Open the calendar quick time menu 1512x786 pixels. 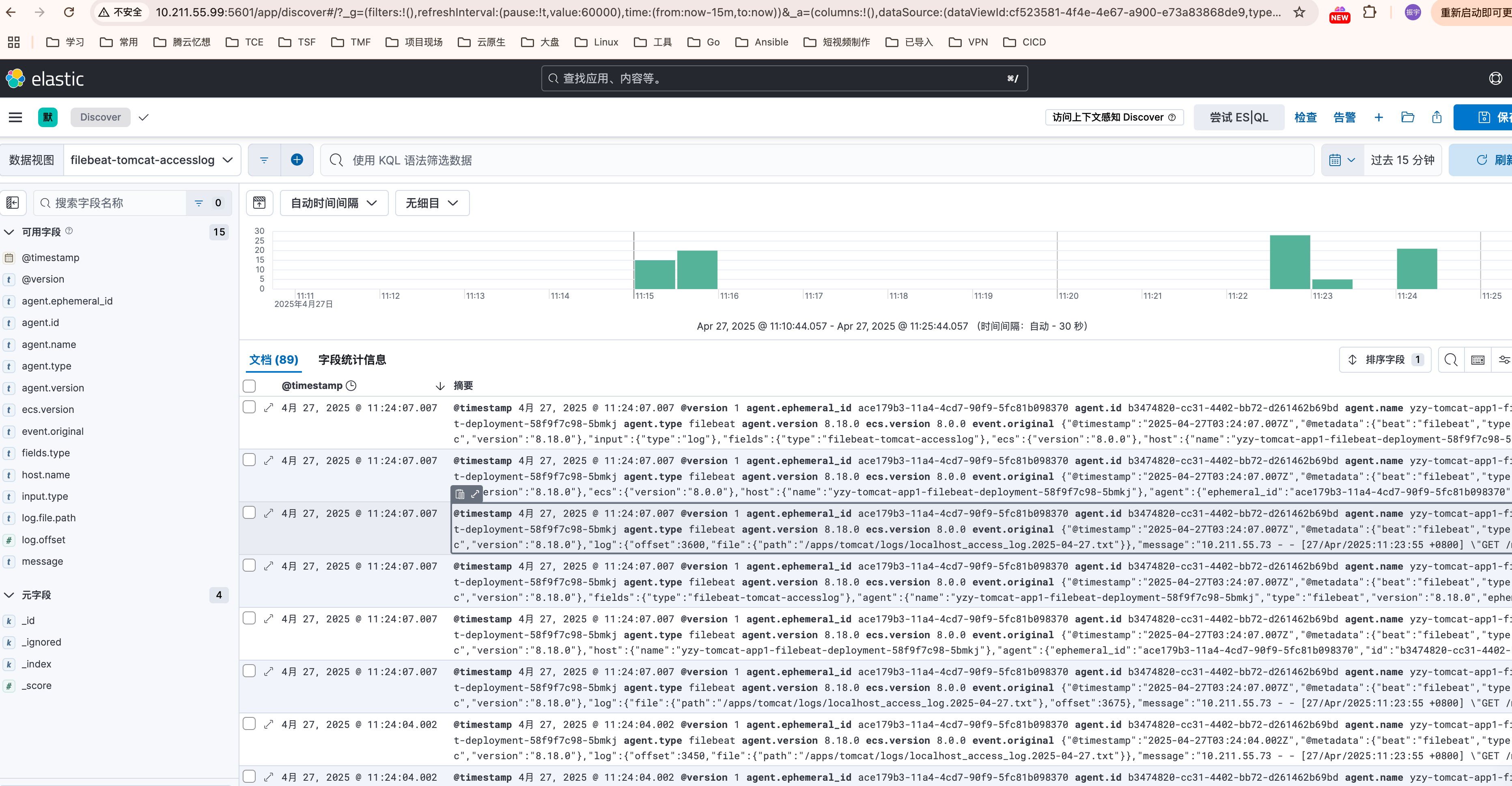[x=1342, y=160]
